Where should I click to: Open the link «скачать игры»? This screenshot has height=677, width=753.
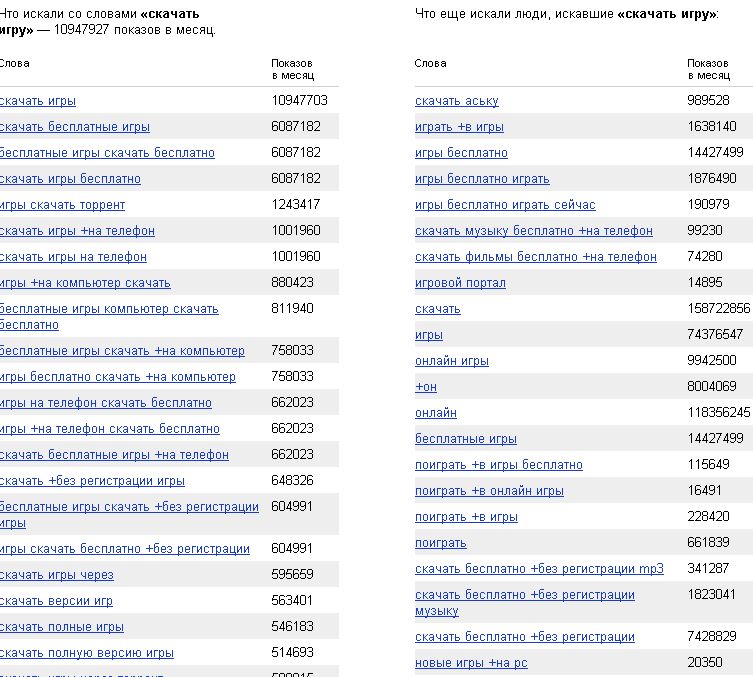37,101
